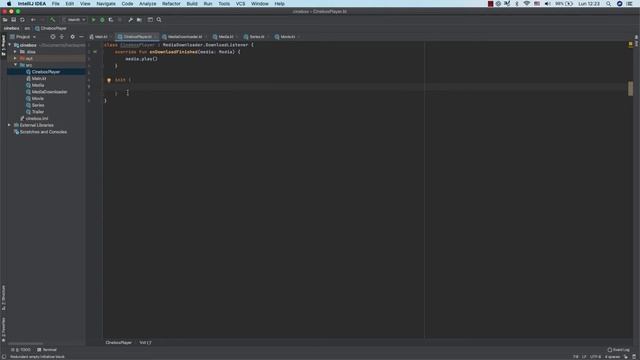Click the Build project hammer icon
Image resolution: width=640 pixels, height=360 pixels.
pyautogui.click(x=52, y=20)
